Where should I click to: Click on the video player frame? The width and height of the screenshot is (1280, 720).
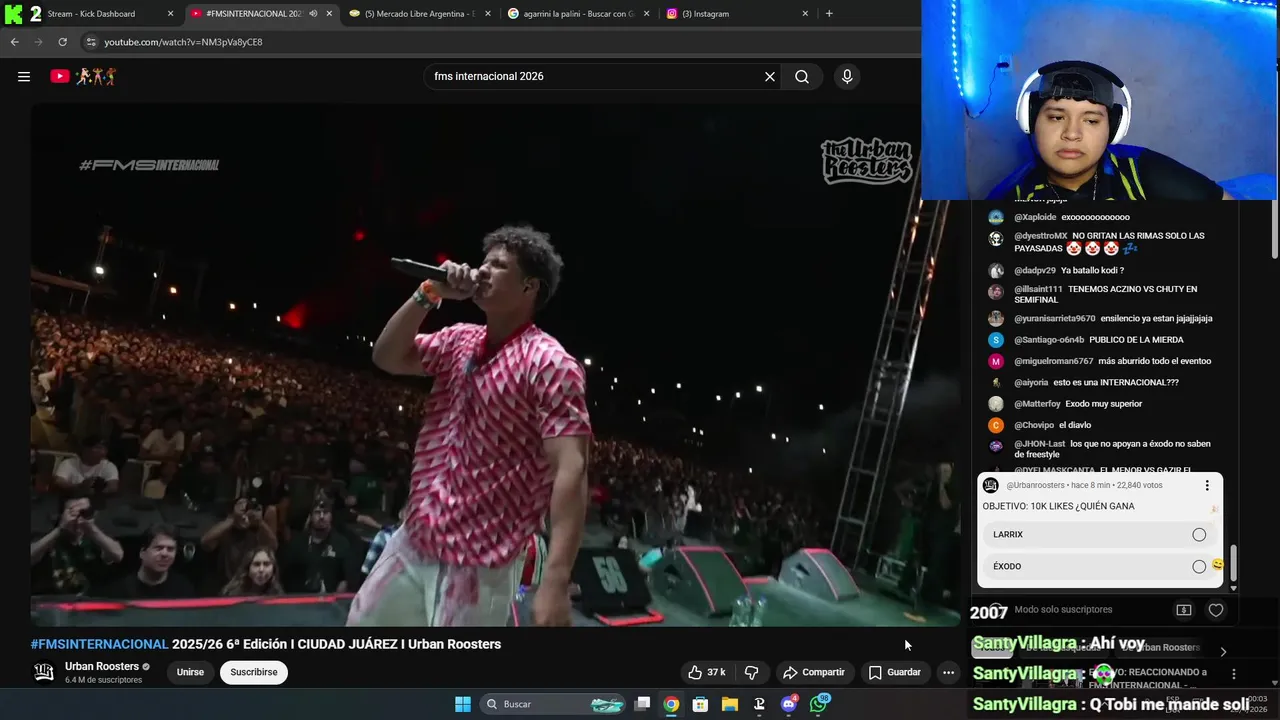pos(495,365)
